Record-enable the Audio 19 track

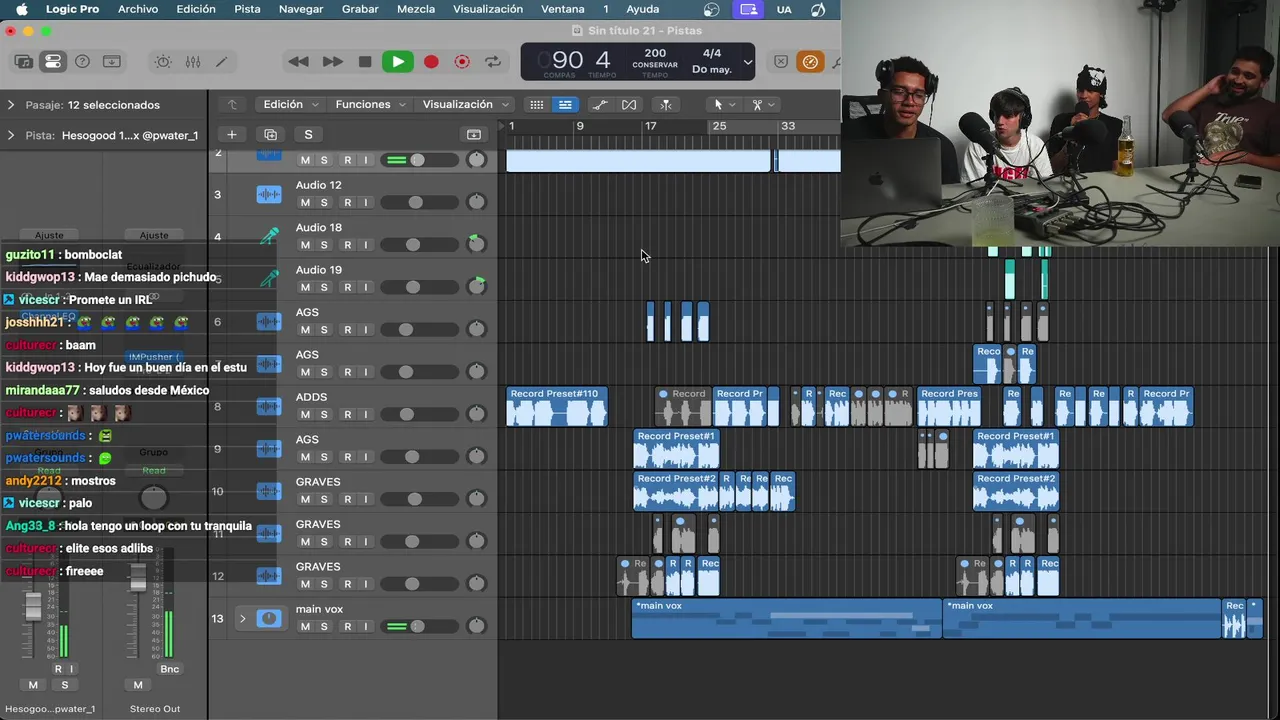point(347,287)
